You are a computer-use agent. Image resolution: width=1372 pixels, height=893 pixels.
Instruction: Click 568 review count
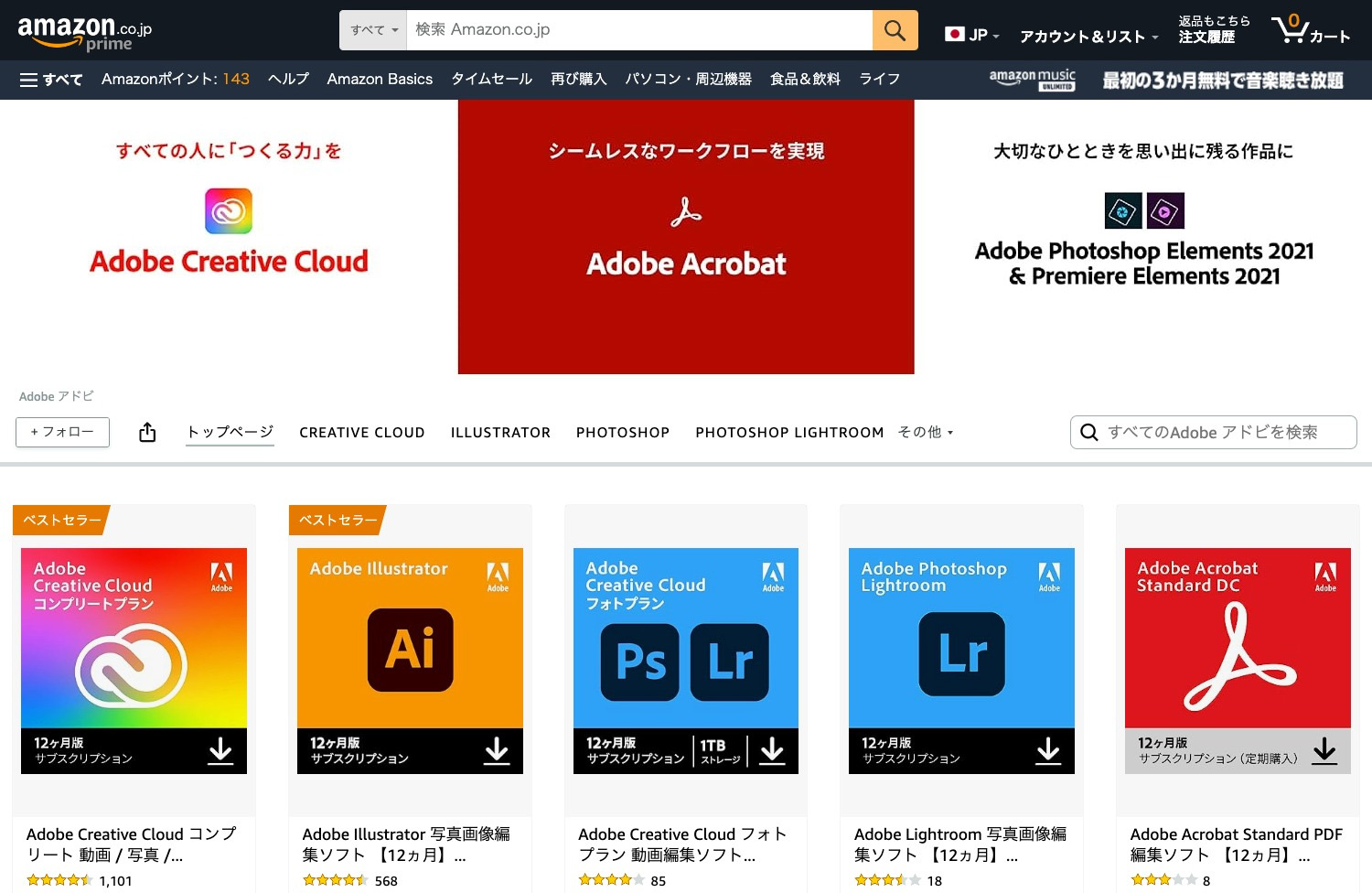[x=386, y=881]
